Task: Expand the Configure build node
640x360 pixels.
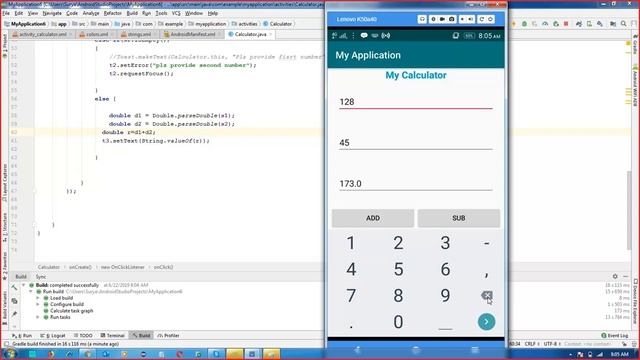Action: click(38, 304)
